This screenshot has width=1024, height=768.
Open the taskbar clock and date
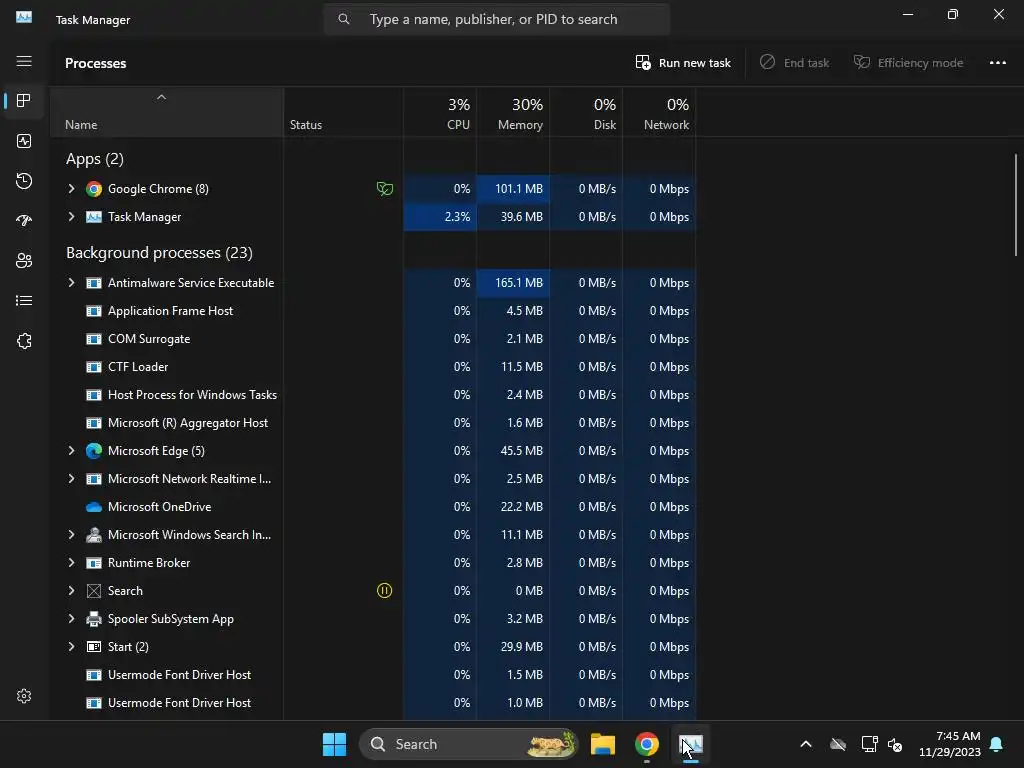tap(950, 744)
